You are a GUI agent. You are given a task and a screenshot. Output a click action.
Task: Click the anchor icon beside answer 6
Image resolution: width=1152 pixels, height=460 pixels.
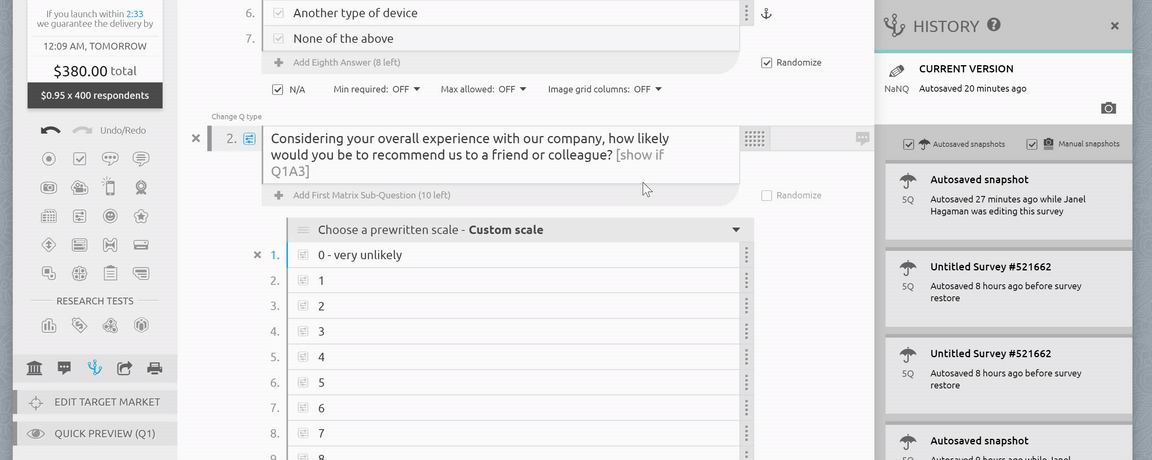pos(766,13)
